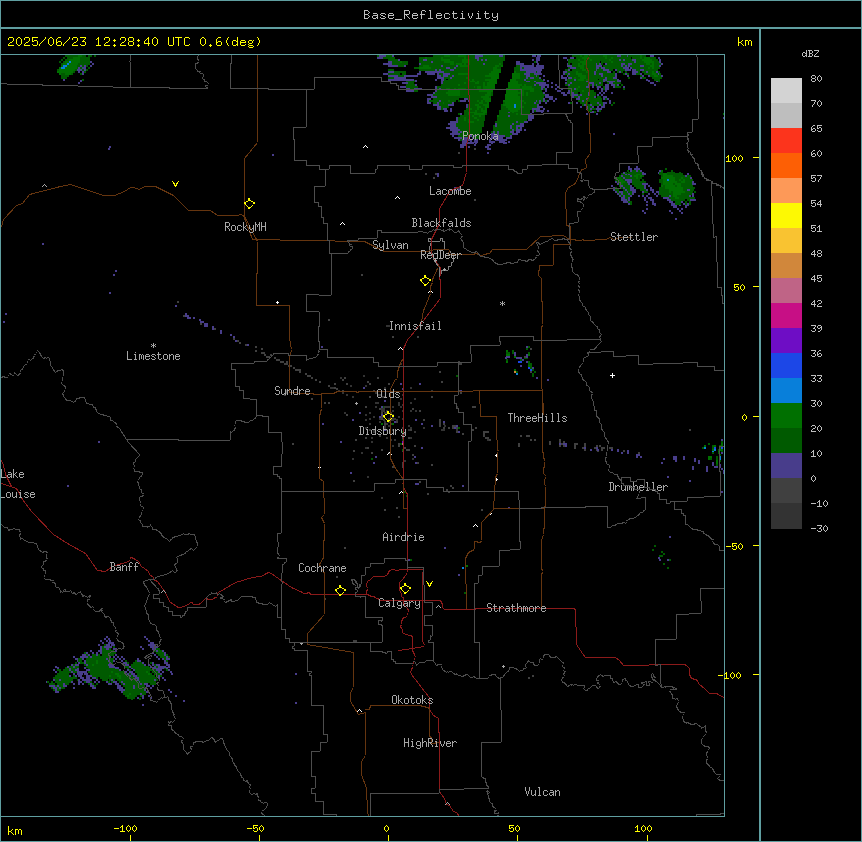Pick the green 20 dBZ legend color
Viewport: 862px width, 842px height.
coord(786,415)
